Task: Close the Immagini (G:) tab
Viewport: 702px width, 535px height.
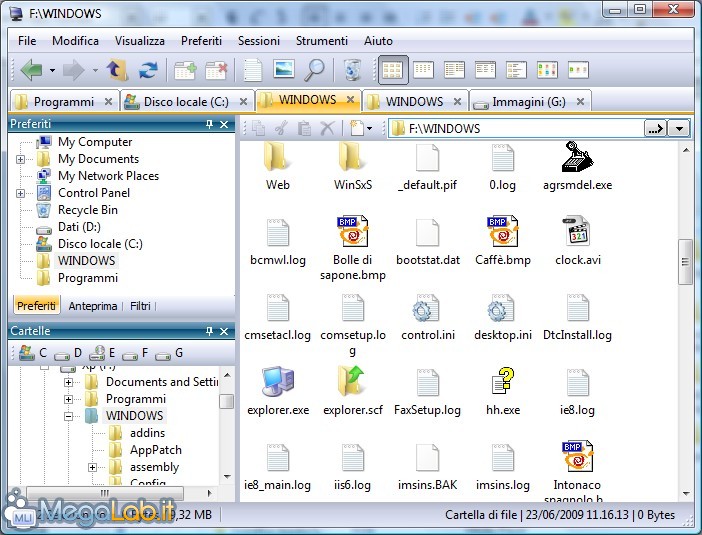Action: tap(580, 102)
